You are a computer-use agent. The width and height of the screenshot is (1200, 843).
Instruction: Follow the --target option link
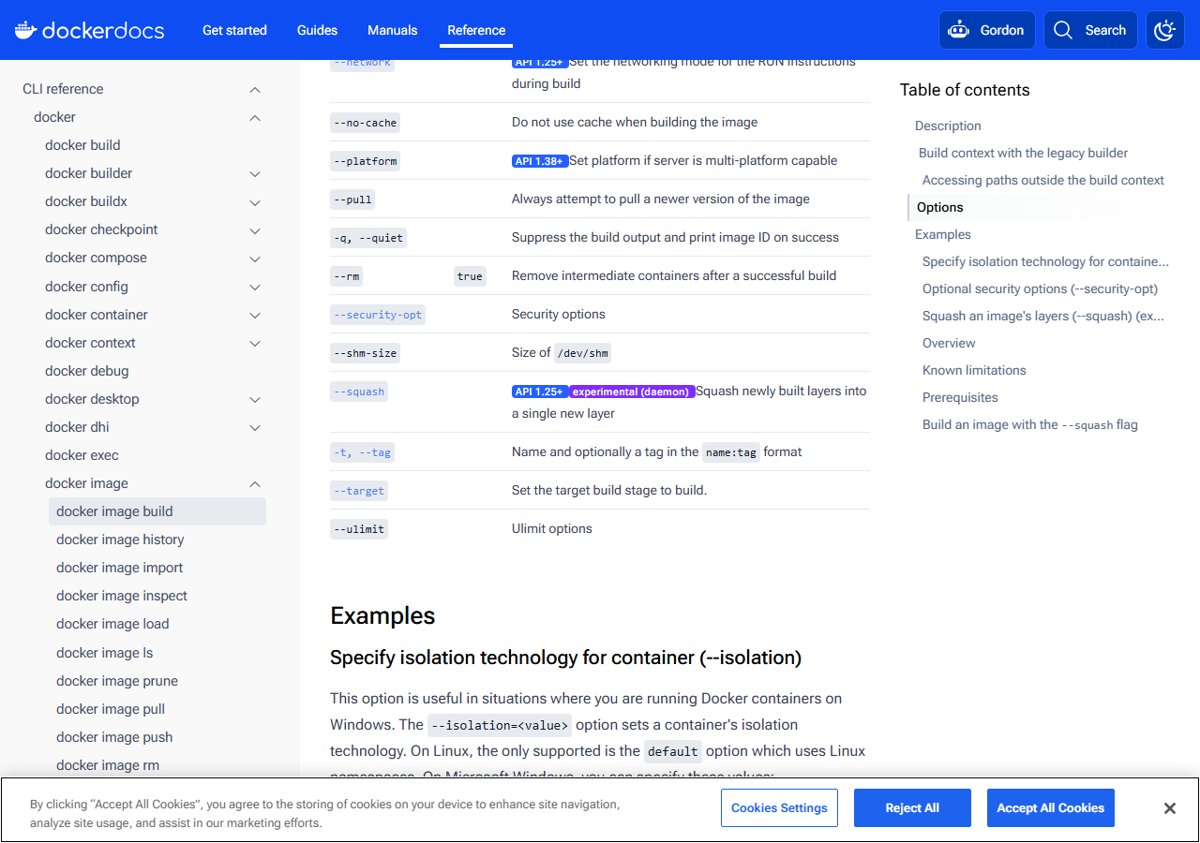359,490
